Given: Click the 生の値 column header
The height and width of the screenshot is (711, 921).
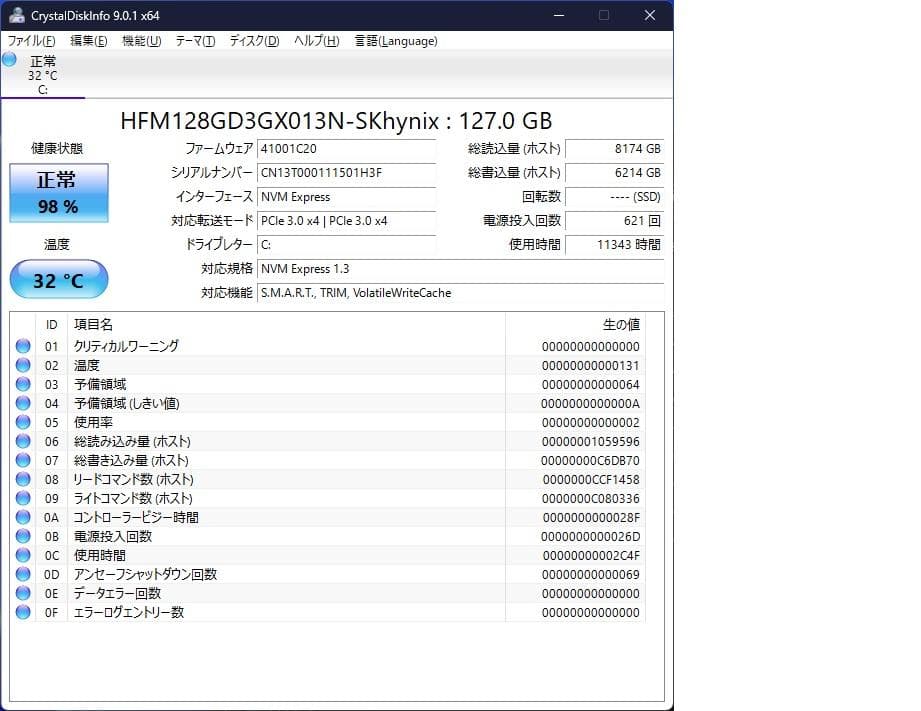Looking at the screenshot, I should click(x=621, y=324).
